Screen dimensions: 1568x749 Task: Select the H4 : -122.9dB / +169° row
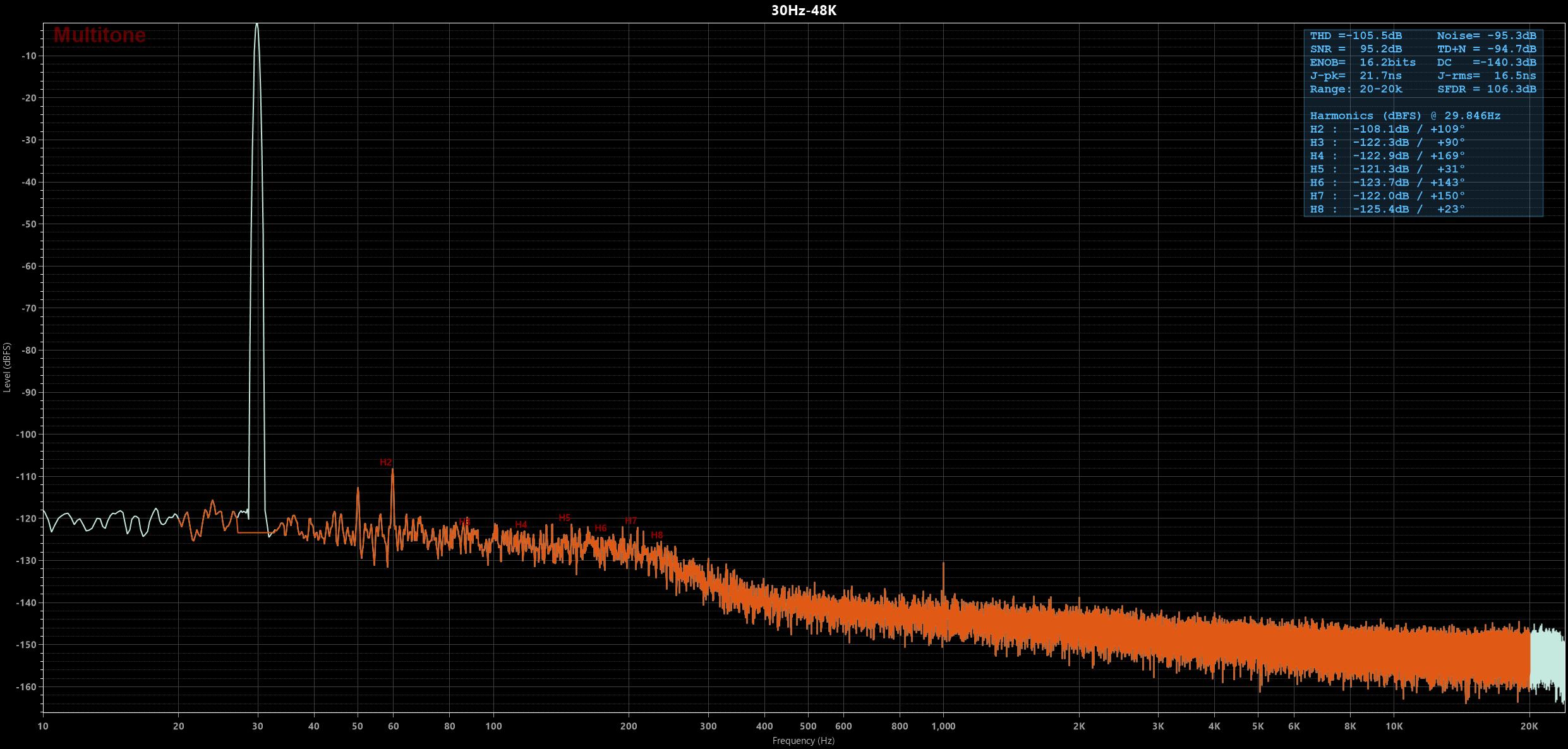tap(1387, 155)
